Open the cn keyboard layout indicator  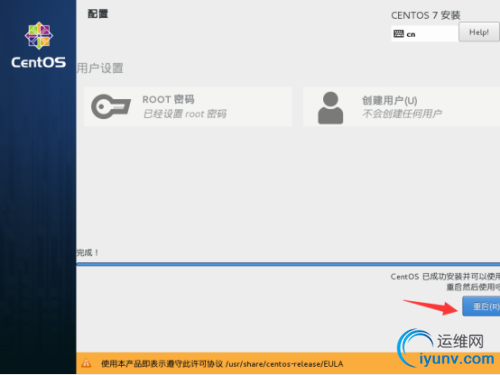pyautogui.click(x=424, y=34)
